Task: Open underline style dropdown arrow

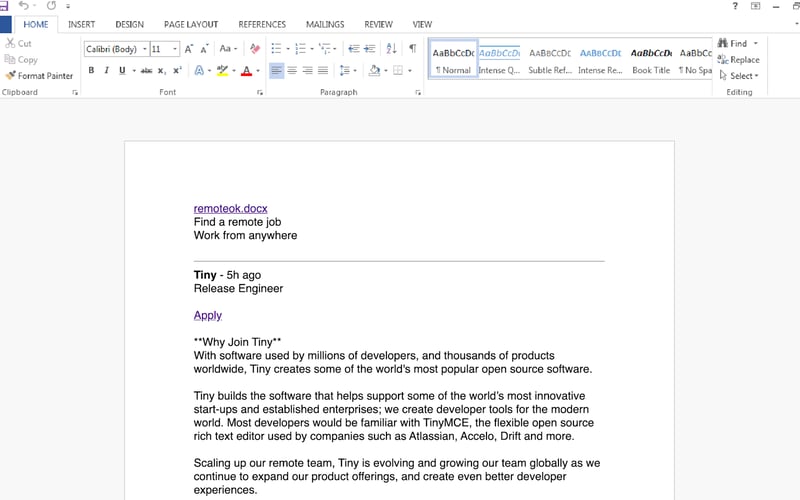Action: tap(134, 70)
